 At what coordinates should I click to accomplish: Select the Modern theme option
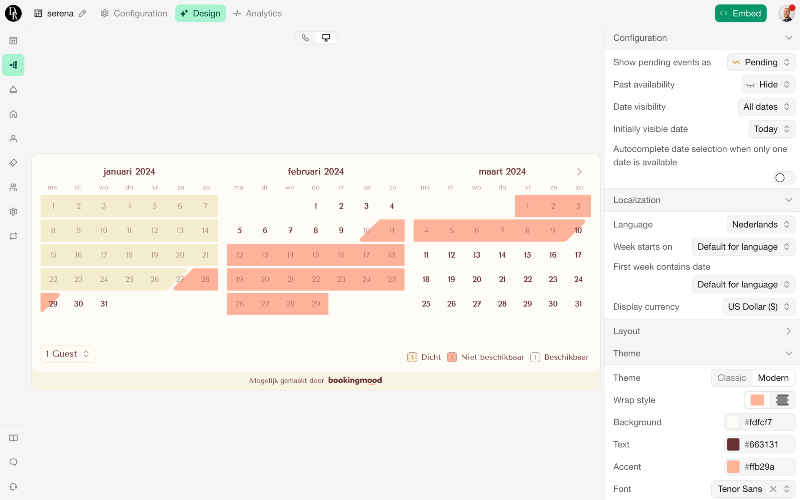coord(773,378)
